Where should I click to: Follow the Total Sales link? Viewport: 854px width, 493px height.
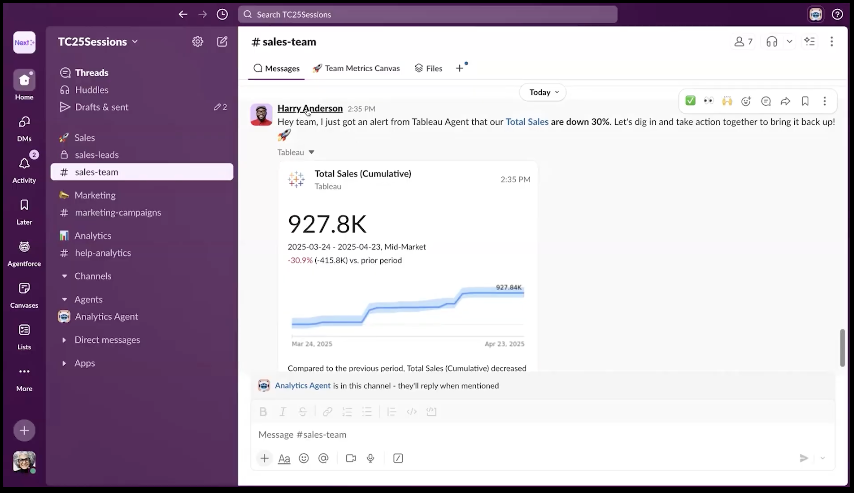click(x=527, y=121)
